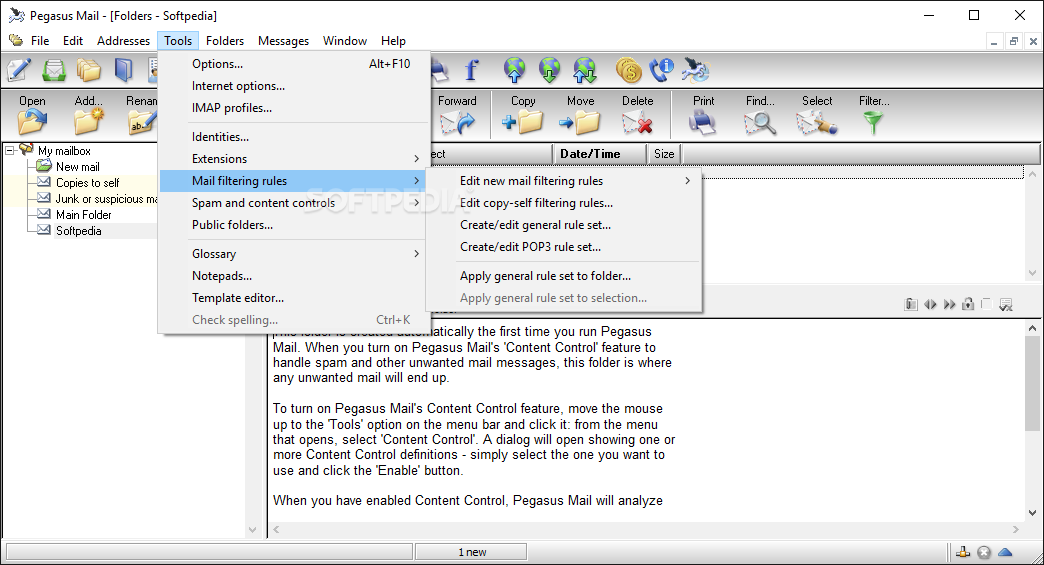This screenshot has width=1044, height=565.
Task: Open the Addresses menu
Action: point(123,41)
